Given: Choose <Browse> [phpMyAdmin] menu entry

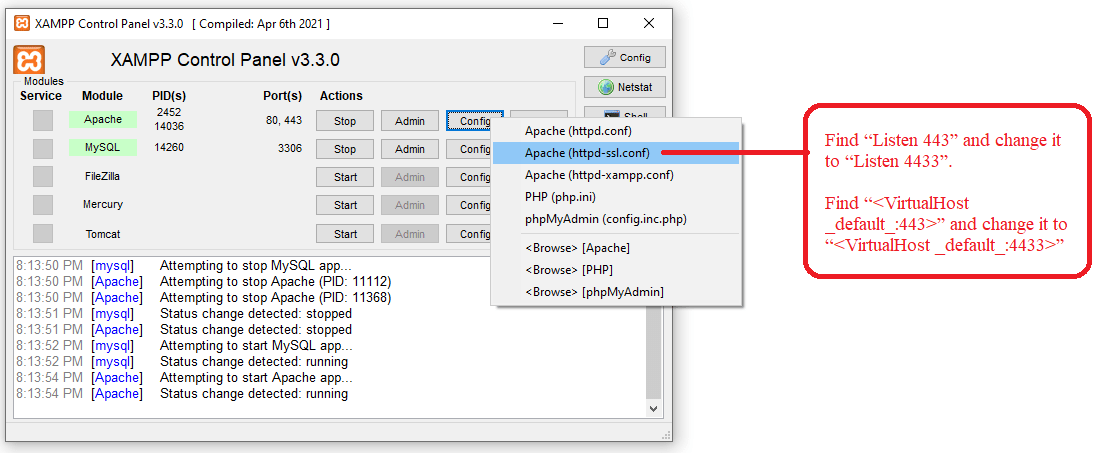Looking at the screenshot, I should click(616, 291).
